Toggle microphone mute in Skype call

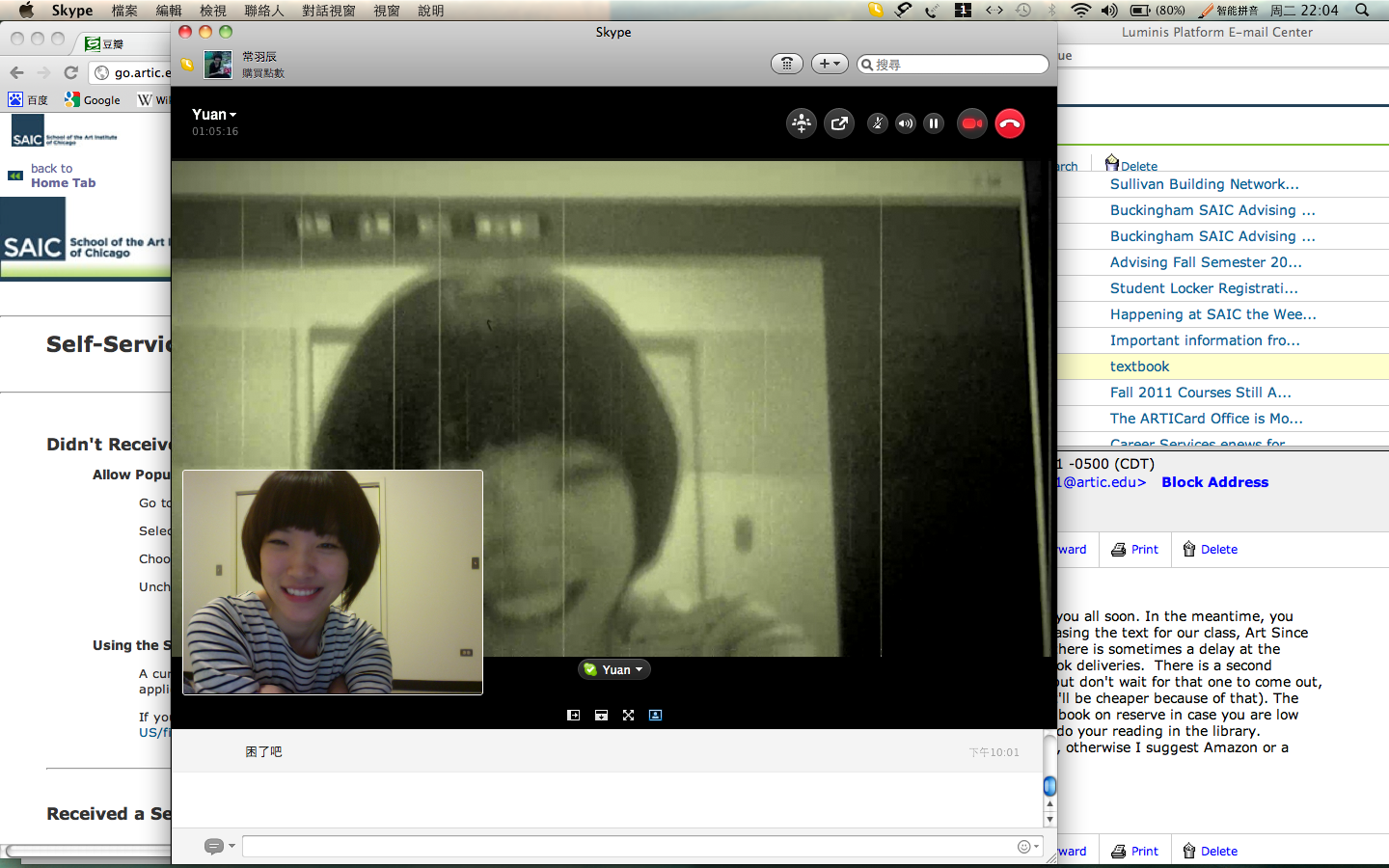877,123
